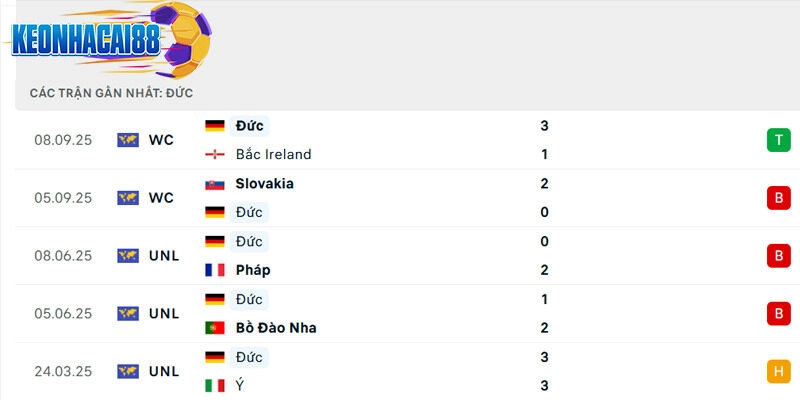Open the Bắc Ireland team link
Screen dimensions: 800x400
(273, 154)
